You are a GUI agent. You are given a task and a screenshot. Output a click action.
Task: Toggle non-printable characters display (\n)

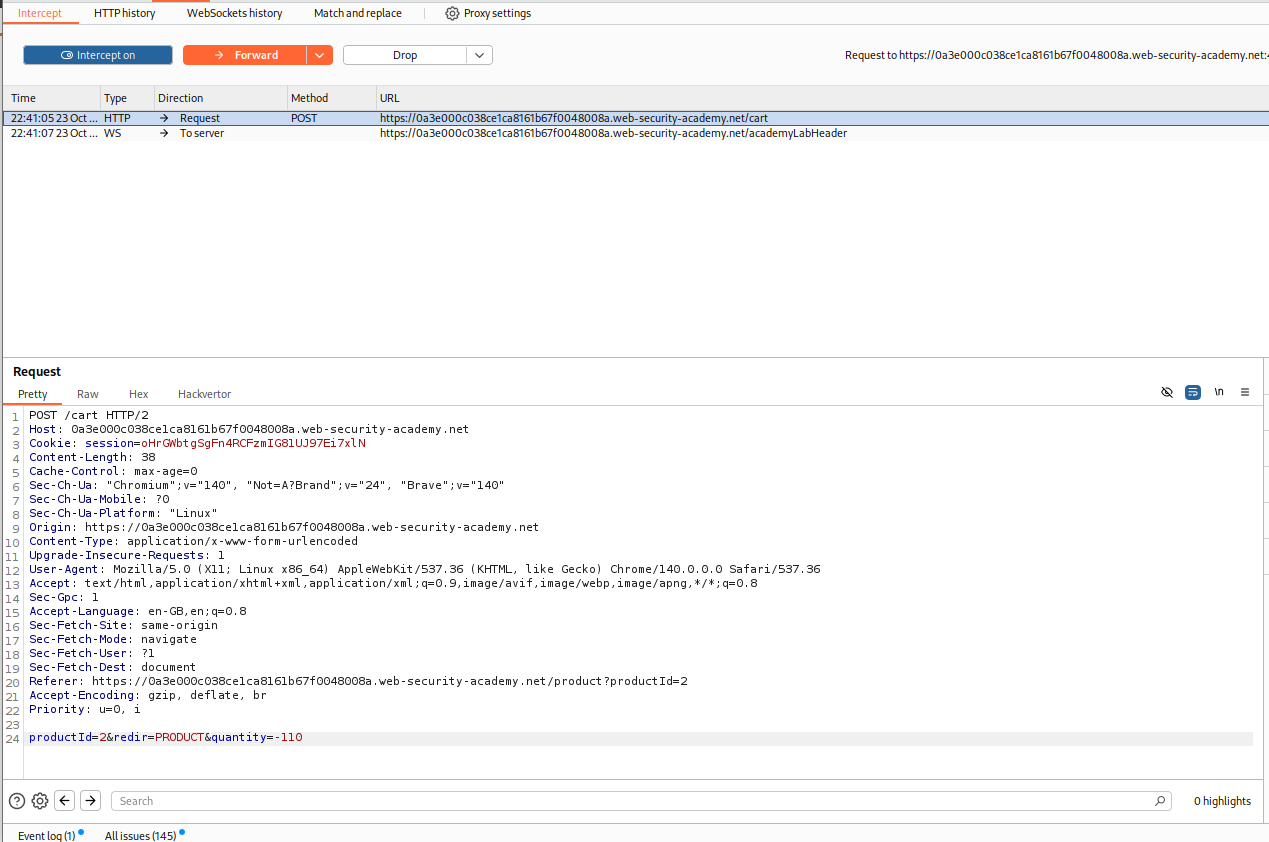[1219, 392]
